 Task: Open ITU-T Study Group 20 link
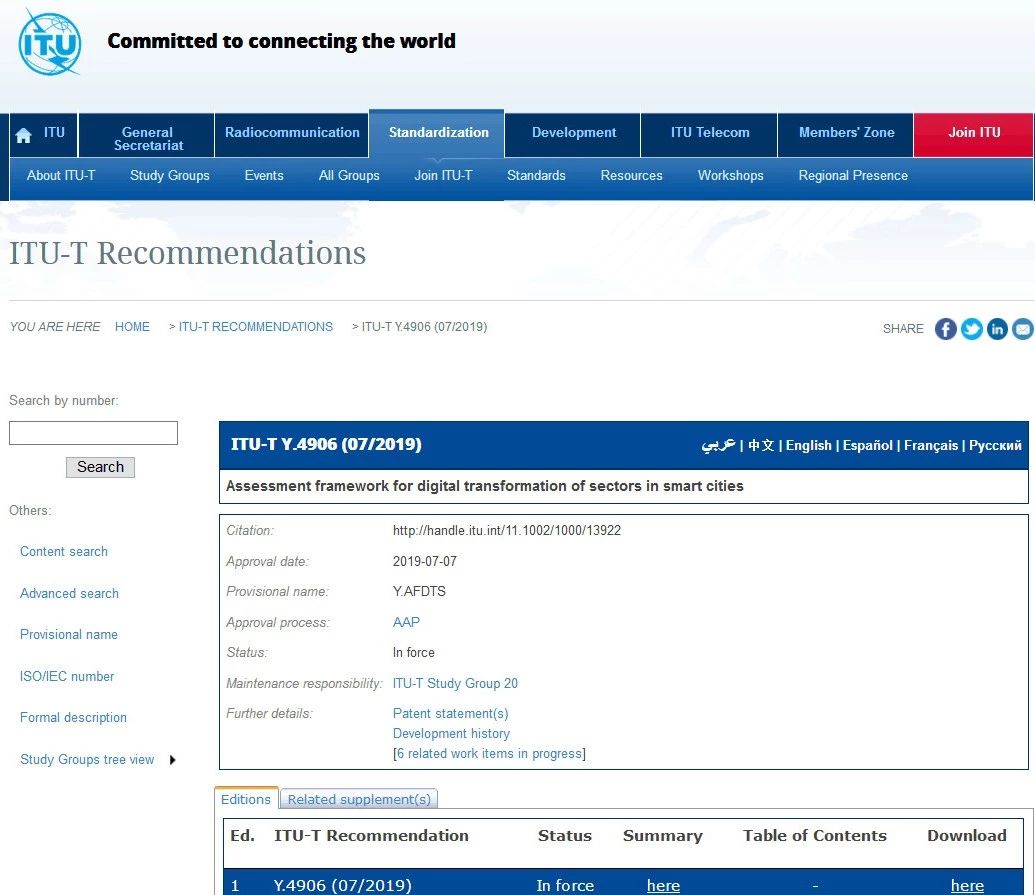455,683
